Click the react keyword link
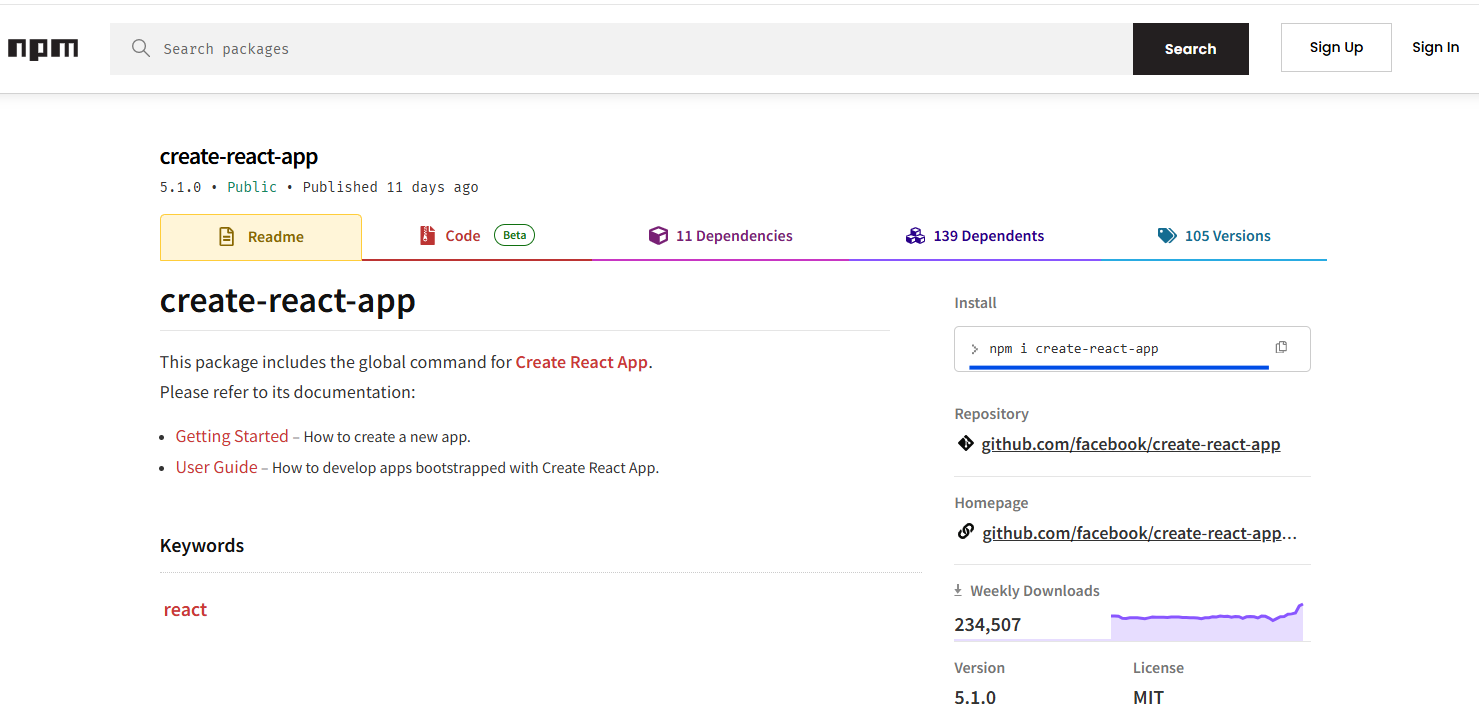 [185, 609]
